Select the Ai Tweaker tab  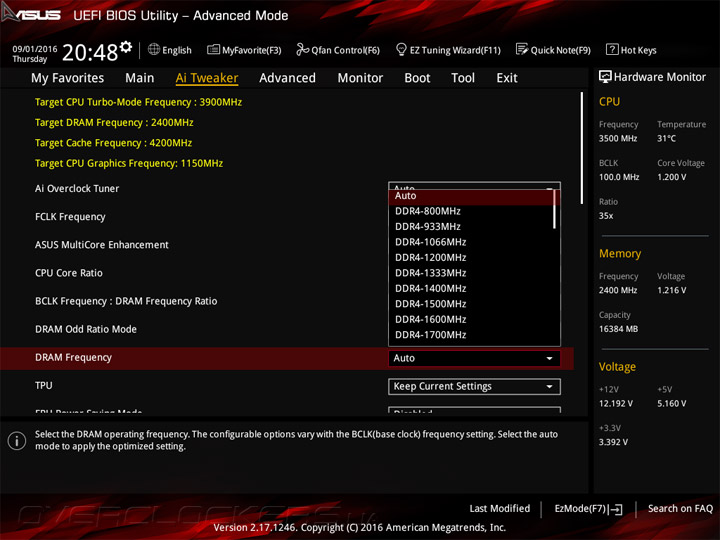(x=207, y=78)
